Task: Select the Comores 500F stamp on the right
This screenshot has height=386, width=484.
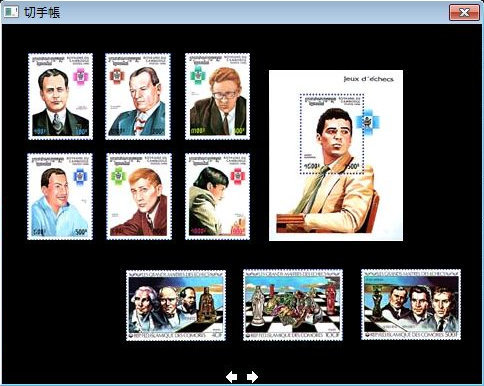Action: [411, 305]
